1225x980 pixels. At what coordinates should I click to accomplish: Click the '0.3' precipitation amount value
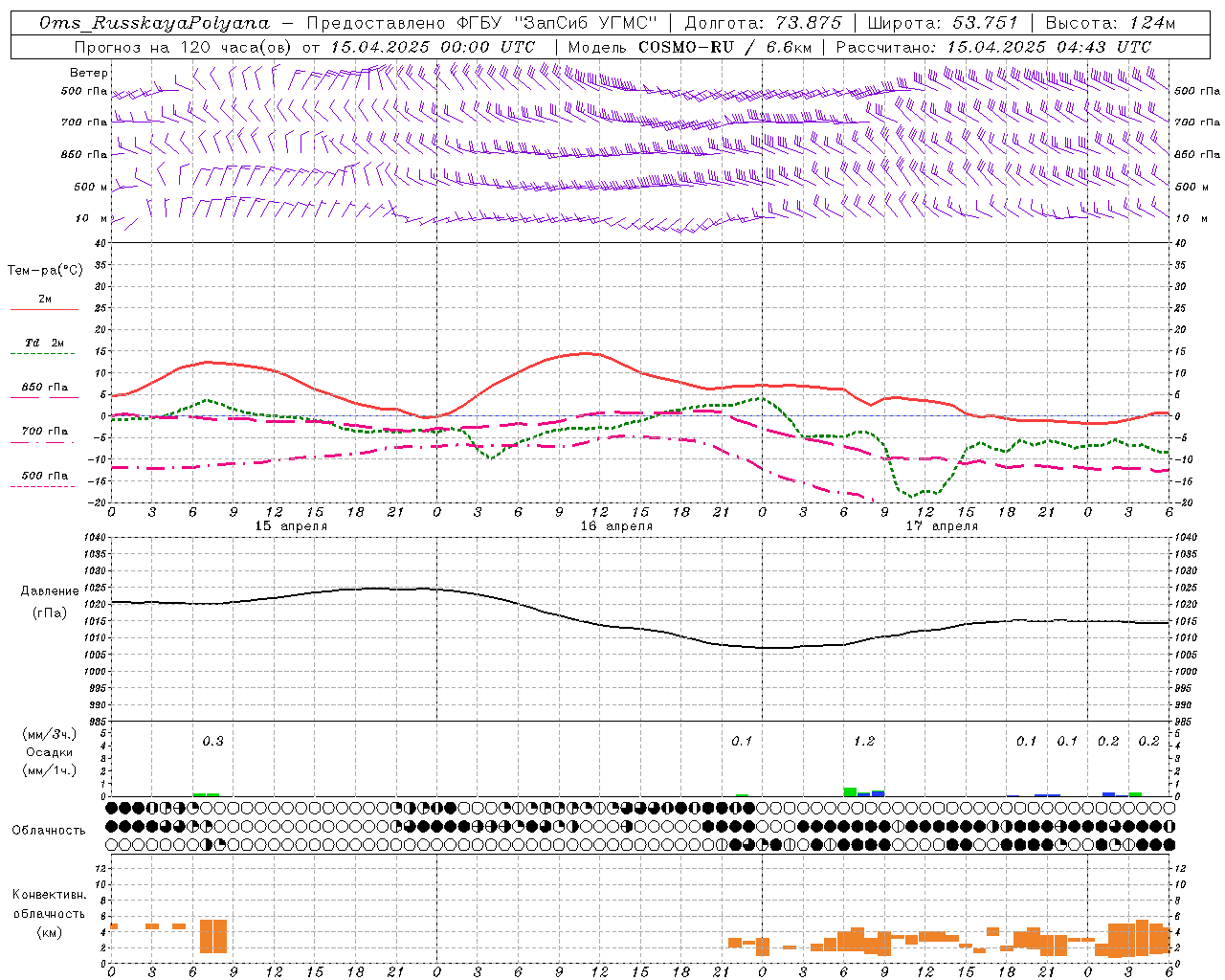point(212,742)
